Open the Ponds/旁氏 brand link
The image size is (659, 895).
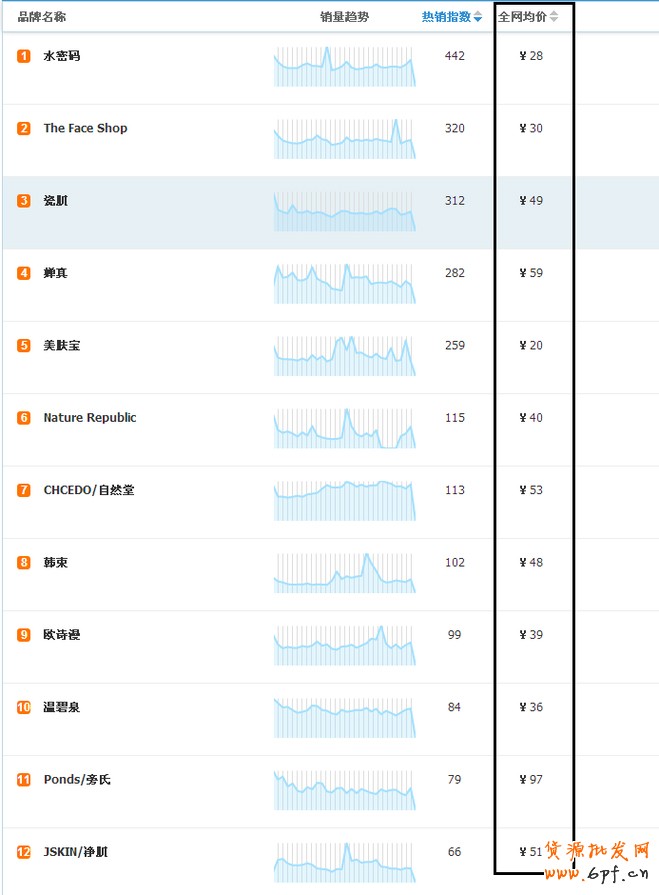(x=77, y=779)
